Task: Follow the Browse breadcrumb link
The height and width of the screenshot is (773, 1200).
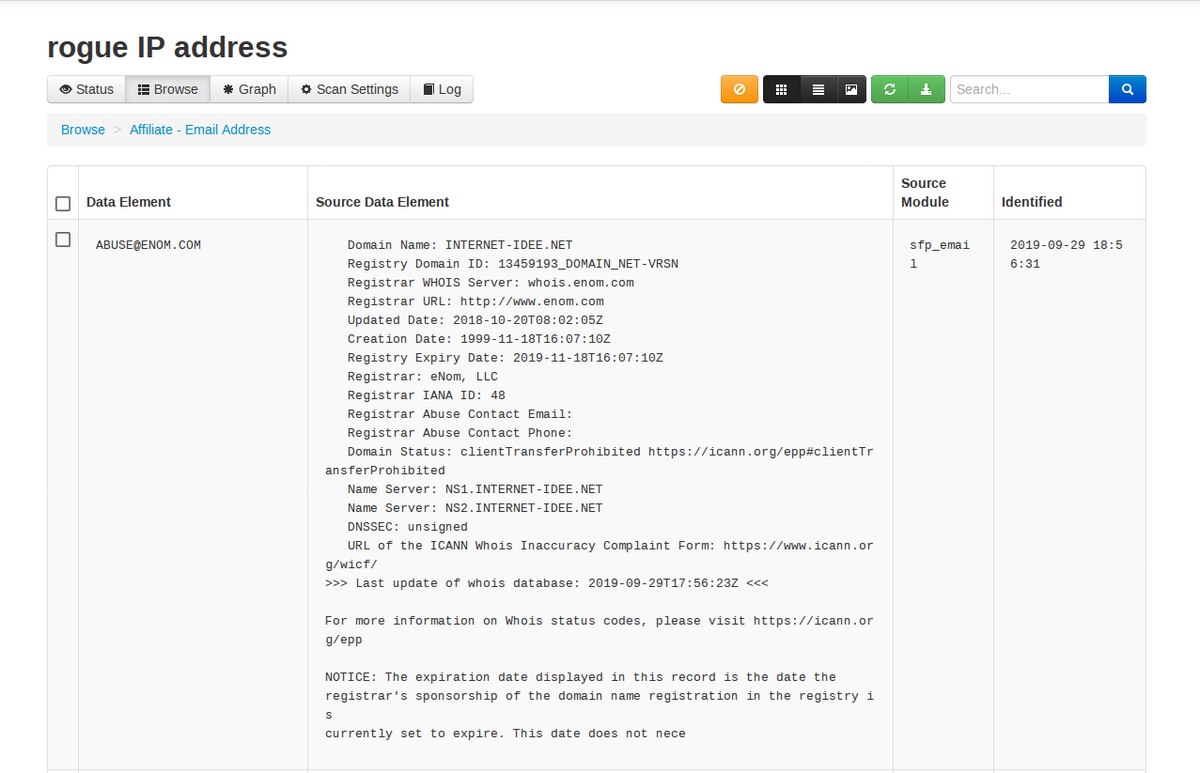Action: click(83, 130)
